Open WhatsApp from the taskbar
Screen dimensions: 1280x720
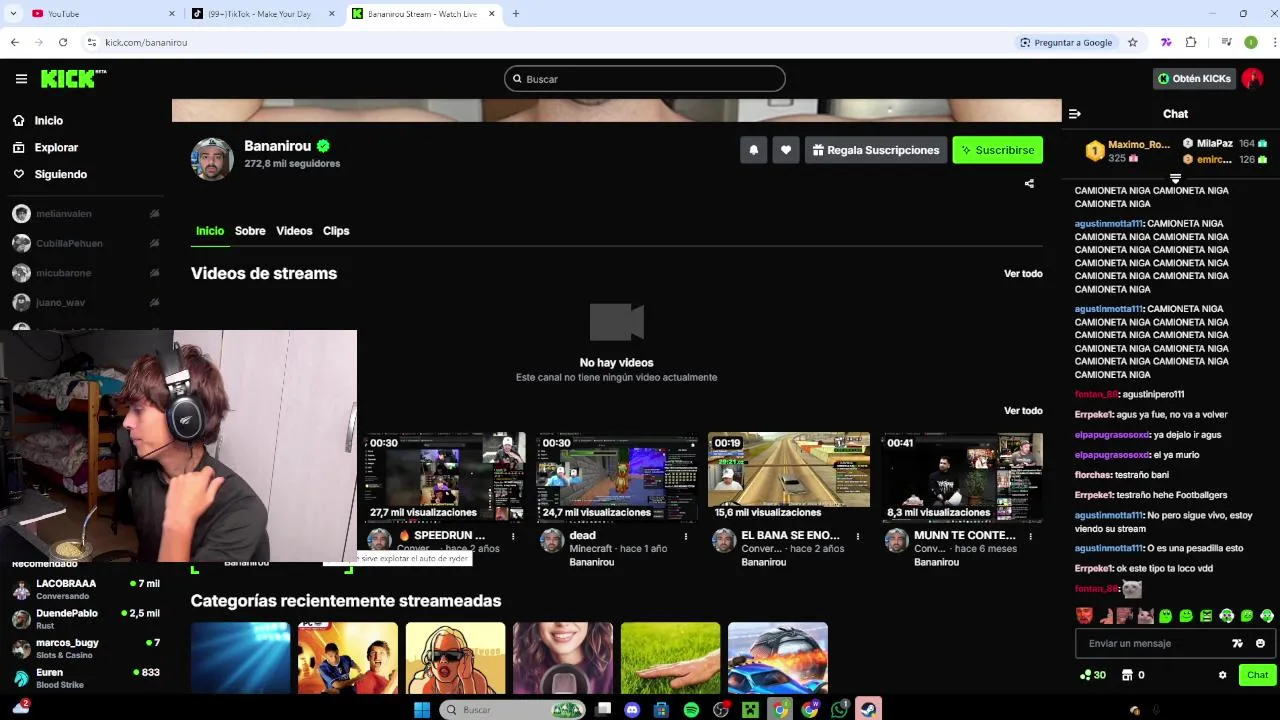point(839,709)
